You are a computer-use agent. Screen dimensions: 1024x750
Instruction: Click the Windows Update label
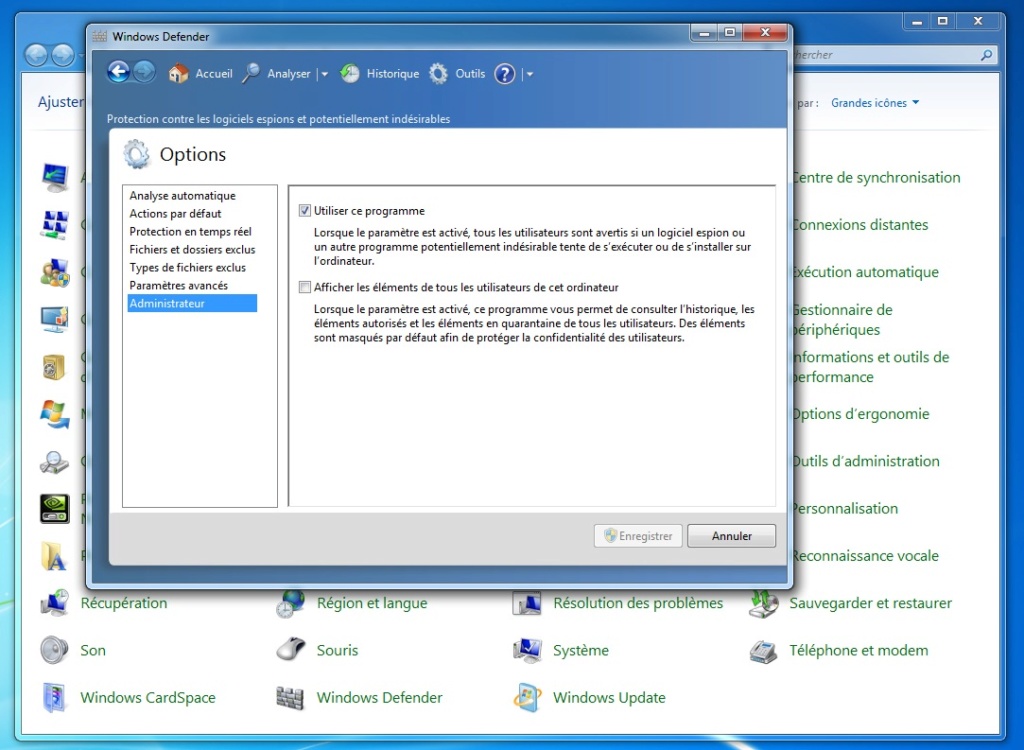(x=609, y=698)
